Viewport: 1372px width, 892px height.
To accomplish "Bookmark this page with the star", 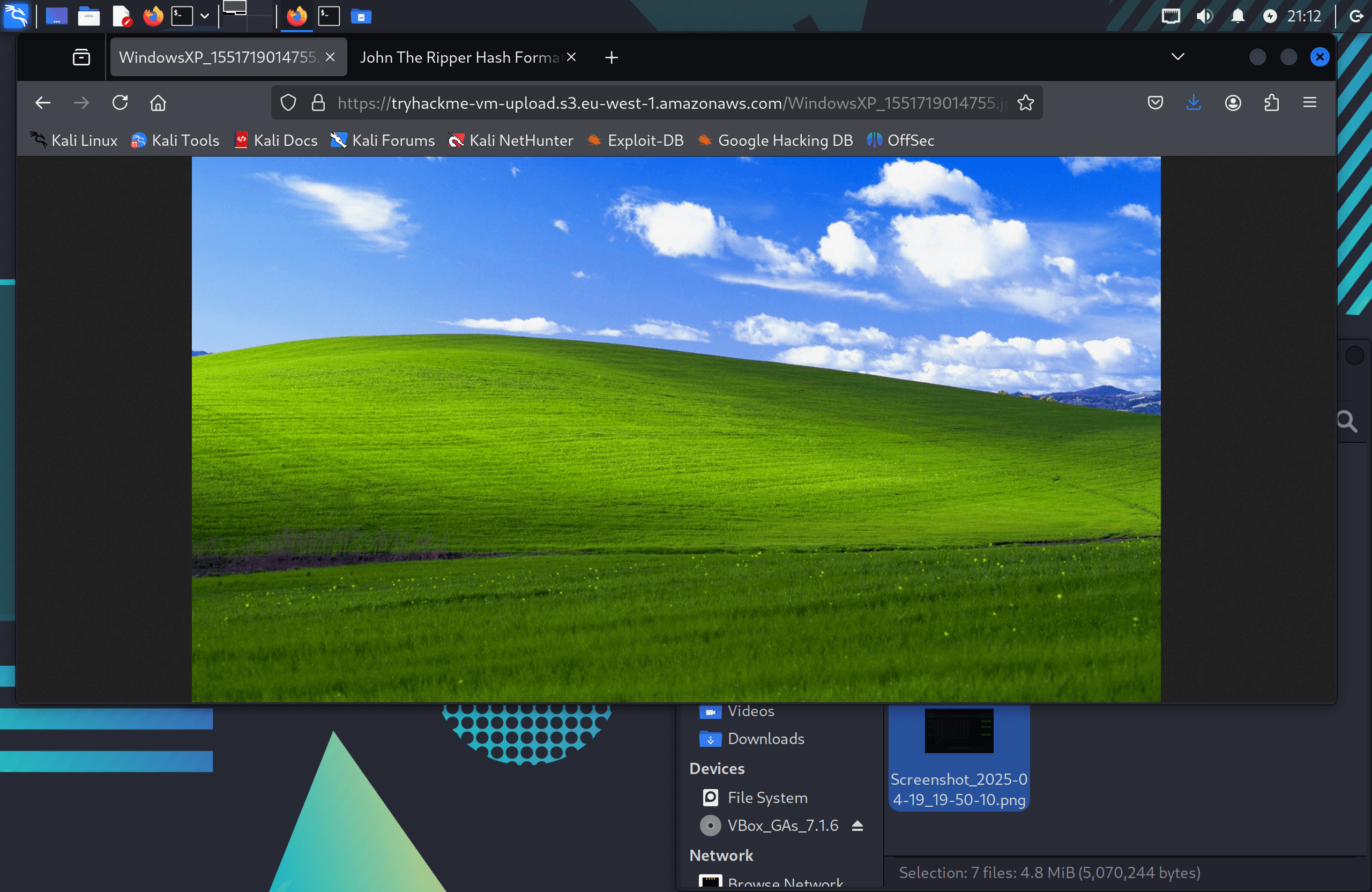I will coord(1026,102).
